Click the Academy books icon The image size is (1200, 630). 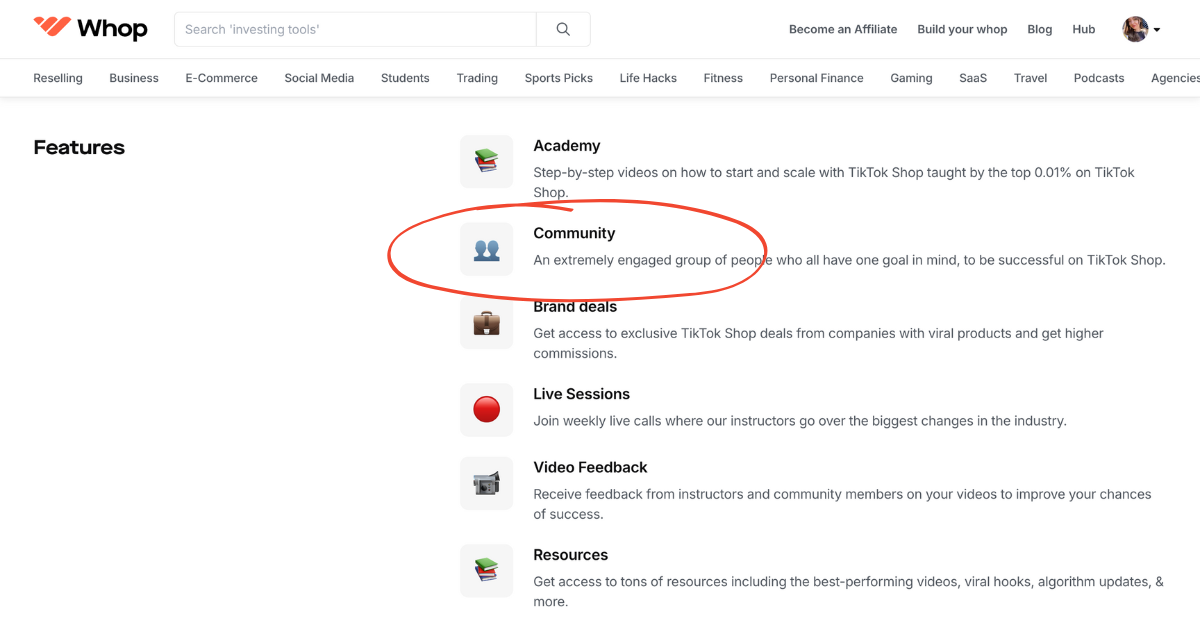pos(486,161)
